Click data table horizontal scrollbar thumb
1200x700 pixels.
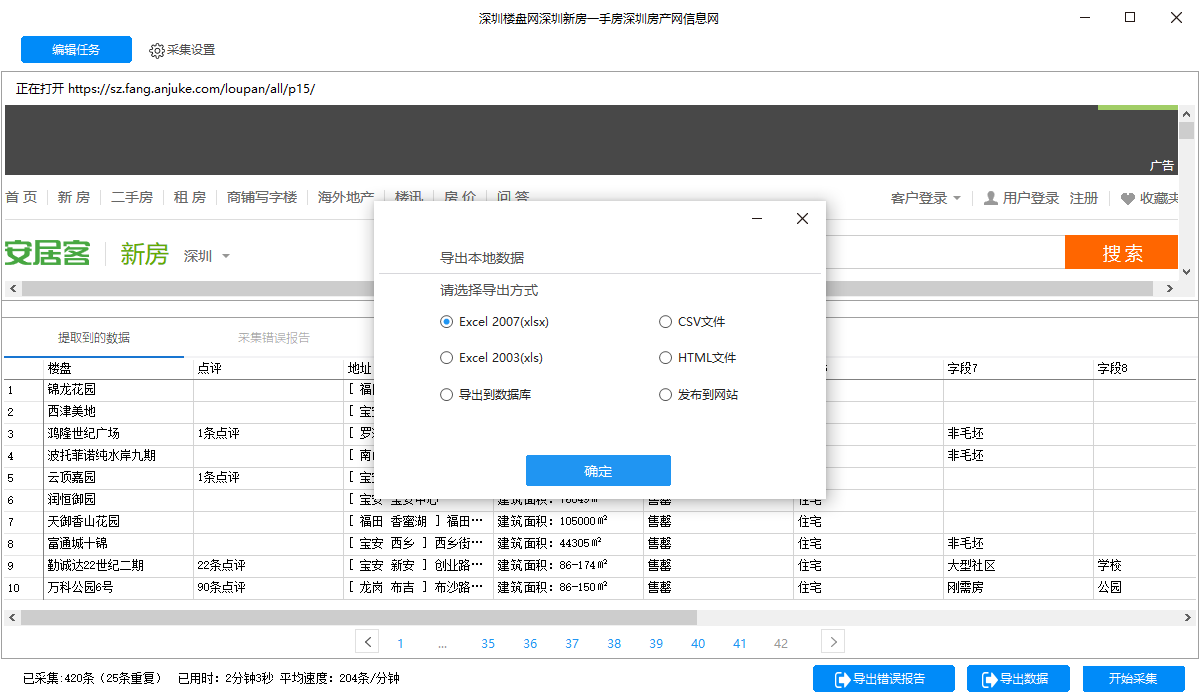click(358, 617)
